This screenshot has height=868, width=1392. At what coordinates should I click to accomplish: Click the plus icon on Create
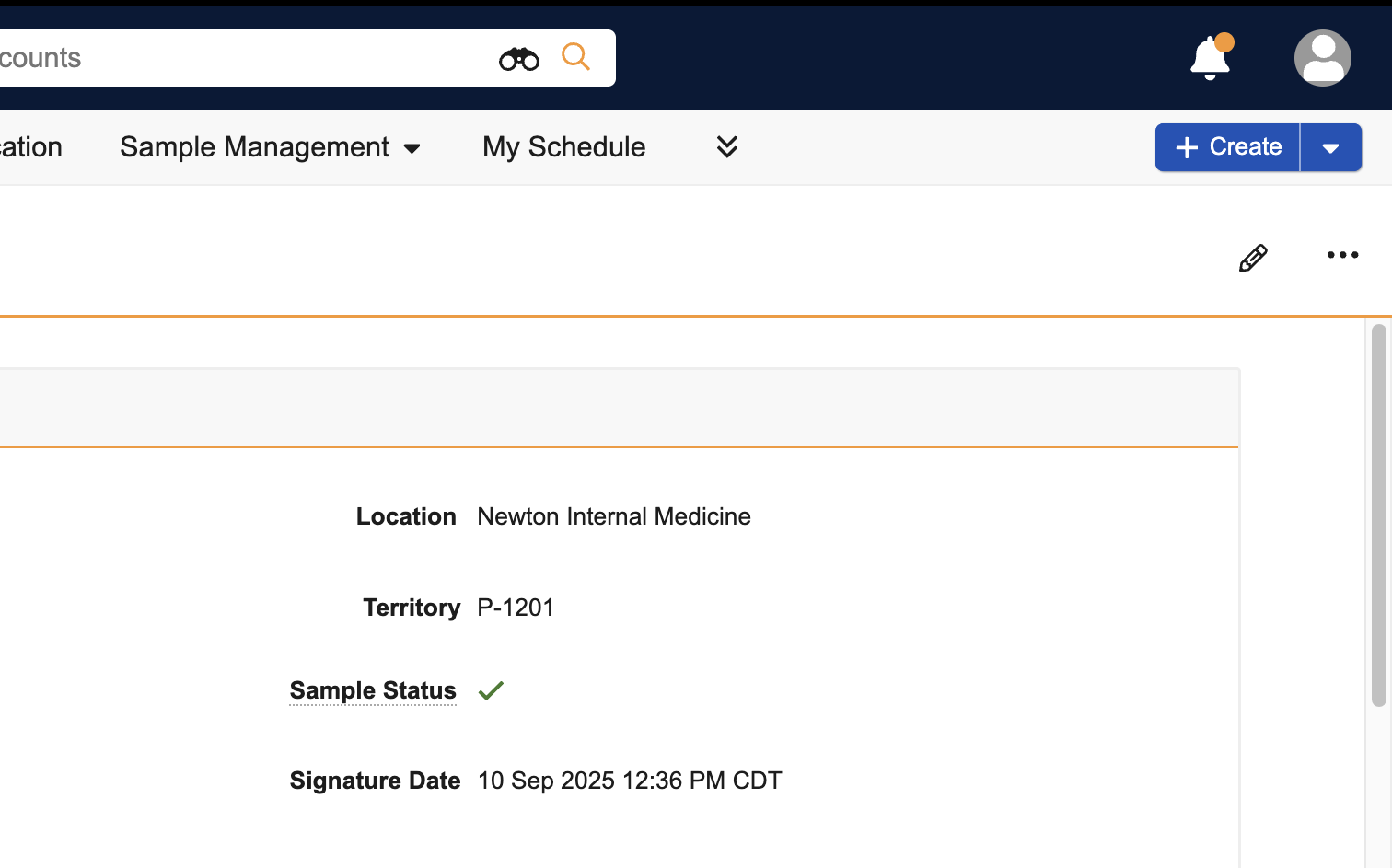[1187, 147]
